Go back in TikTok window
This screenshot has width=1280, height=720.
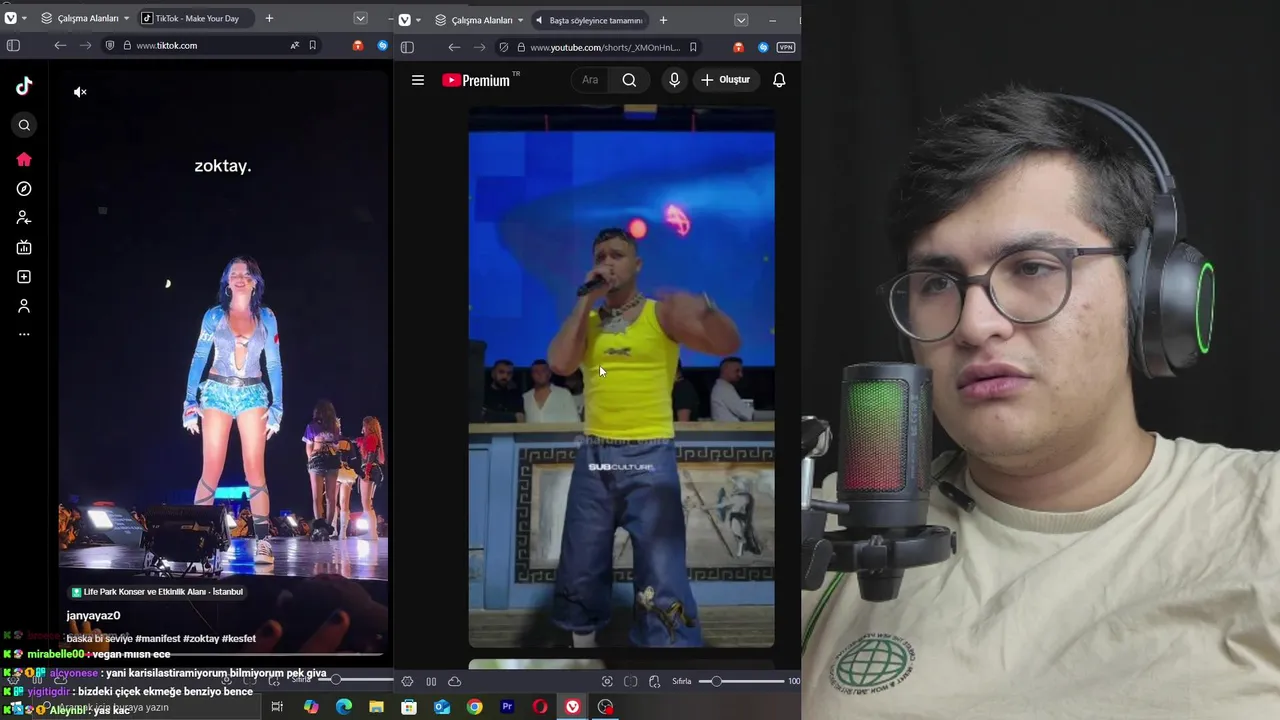(x=60, y=45)
